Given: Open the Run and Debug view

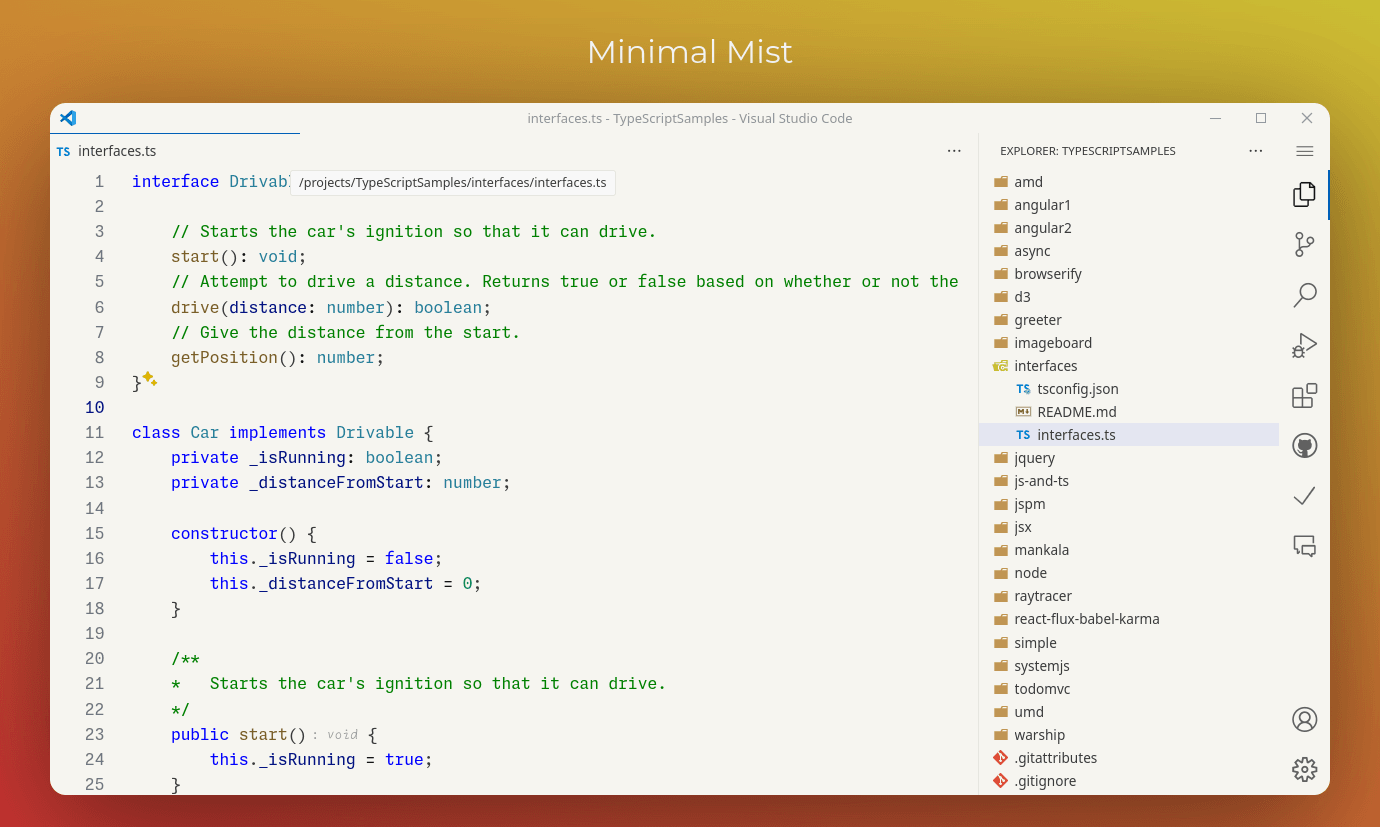Looking at the screenshot, I should (x=1304, y=345).
